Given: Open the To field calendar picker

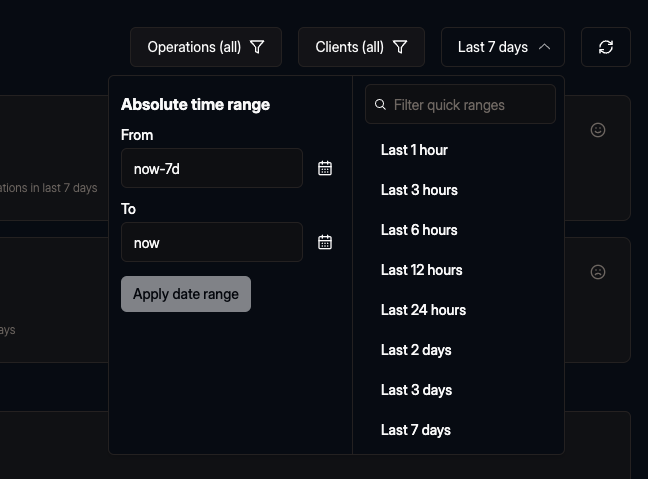Looking at the screenshot, I should click(x=325, y=242).
